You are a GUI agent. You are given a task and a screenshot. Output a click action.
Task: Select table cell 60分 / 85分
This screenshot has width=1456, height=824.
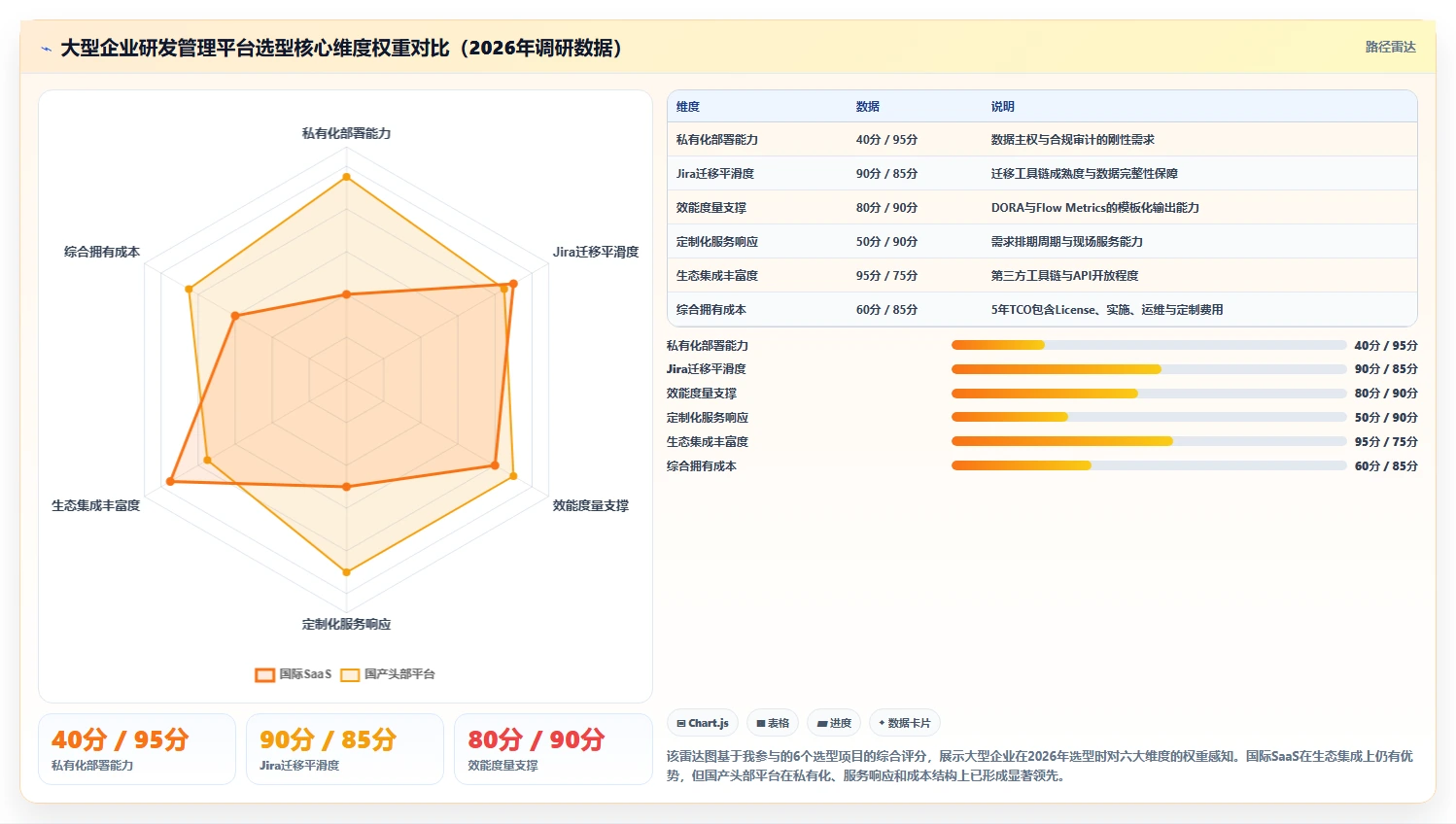(886, 310)
